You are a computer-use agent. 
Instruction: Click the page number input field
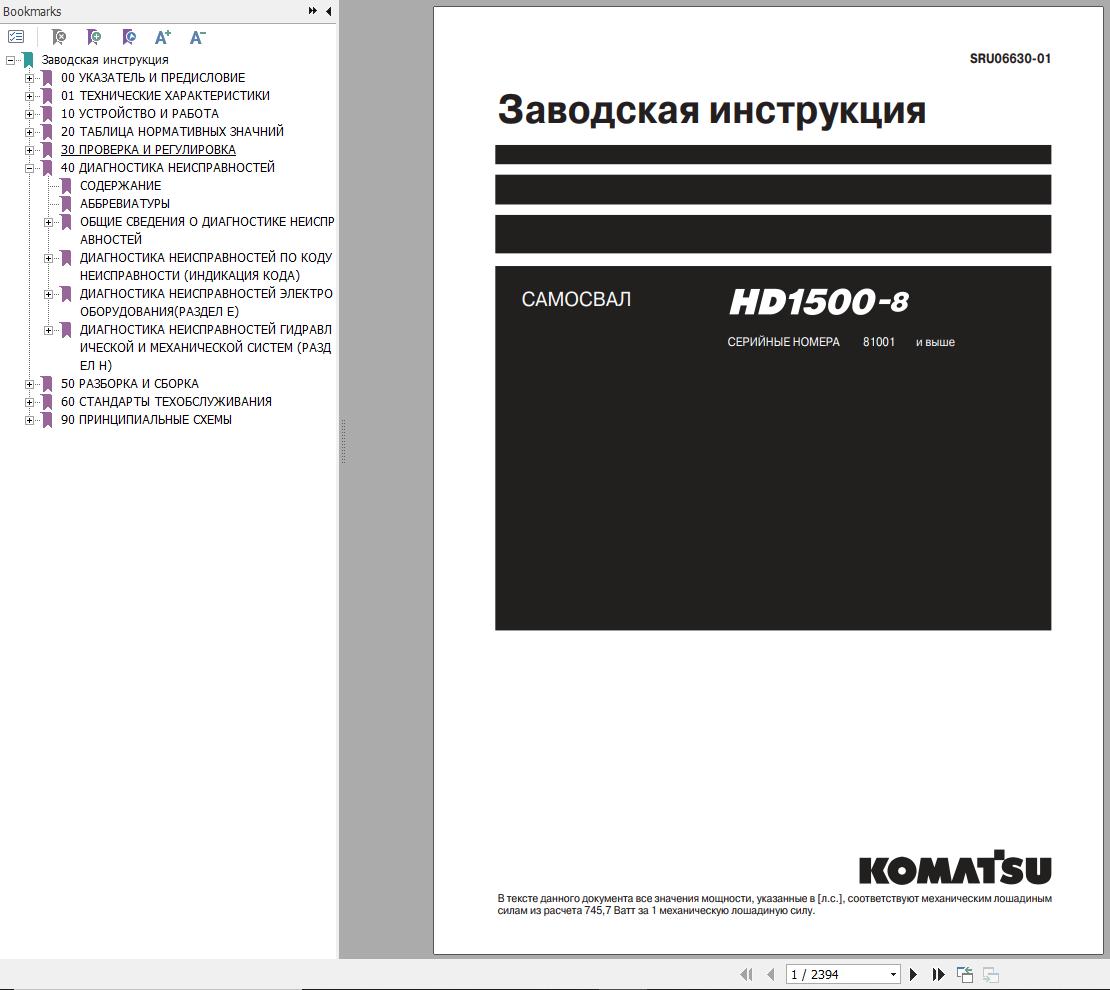point(830,973)
